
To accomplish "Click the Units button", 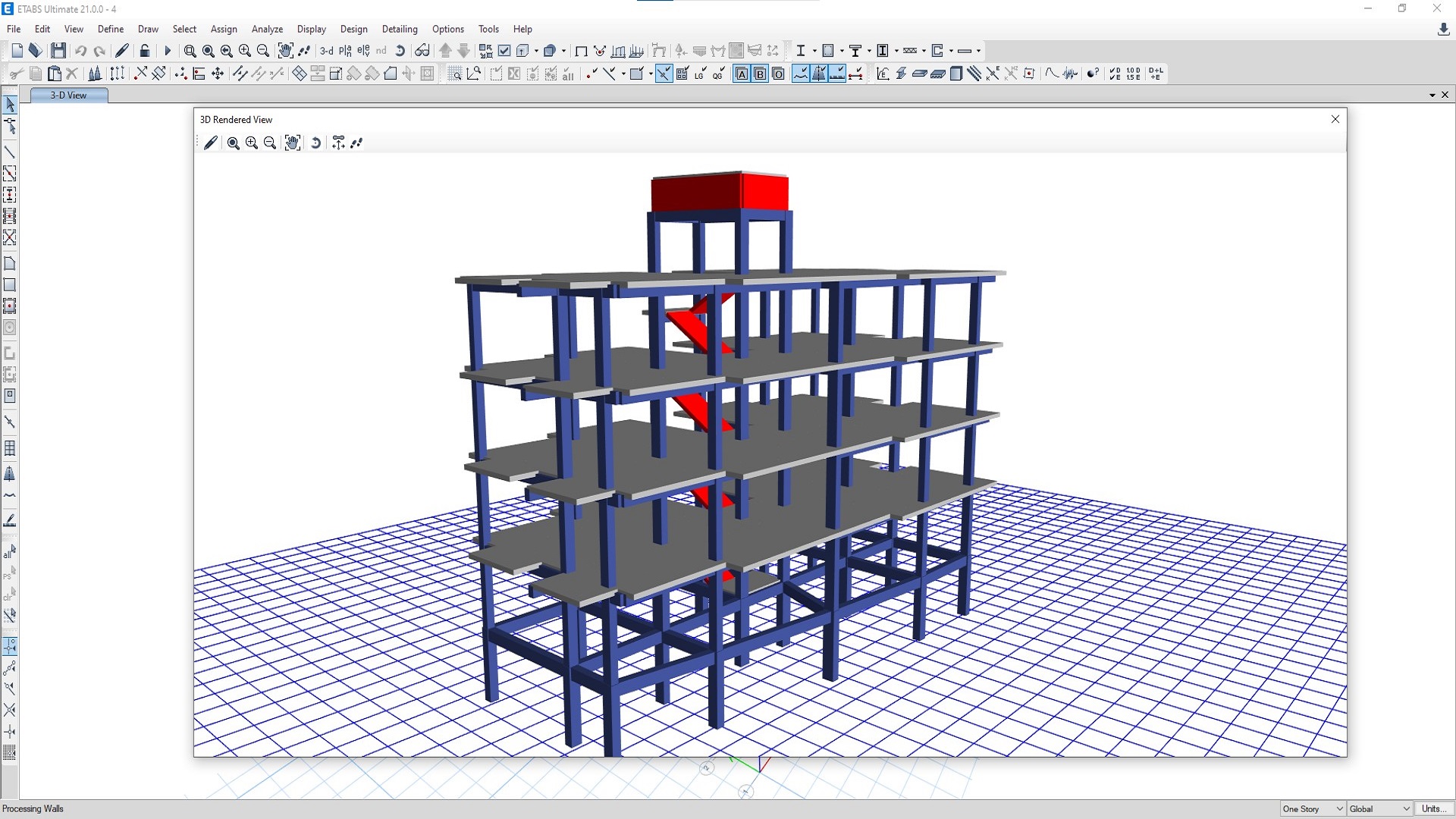I will (x=1432, y=808).
